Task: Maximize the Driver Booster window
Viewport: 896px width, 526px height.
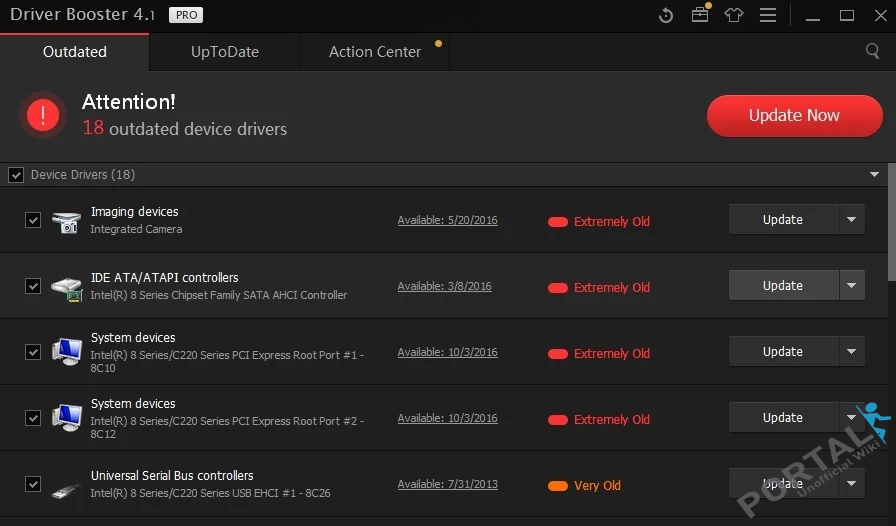Action: point(847,15)
